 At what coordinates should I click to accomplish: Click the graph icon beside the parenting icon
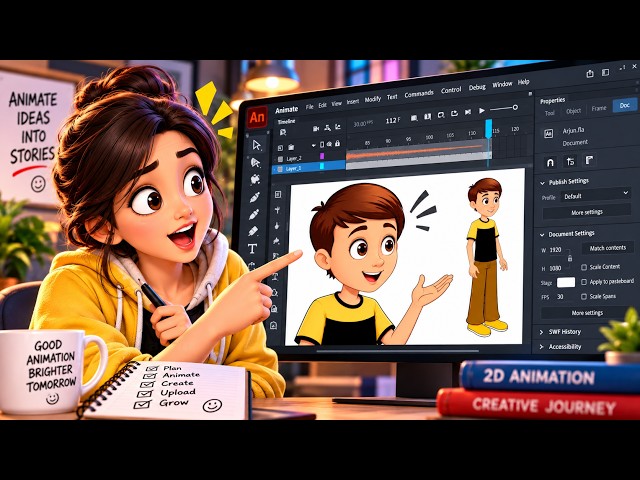pyautogui.click(x=338, y=127)
